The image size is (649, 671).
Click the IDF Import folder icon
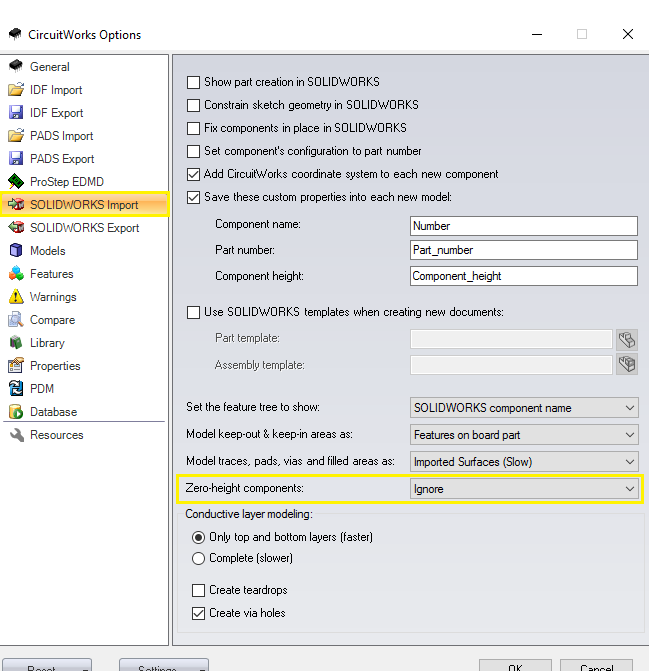tap(16, 89)
